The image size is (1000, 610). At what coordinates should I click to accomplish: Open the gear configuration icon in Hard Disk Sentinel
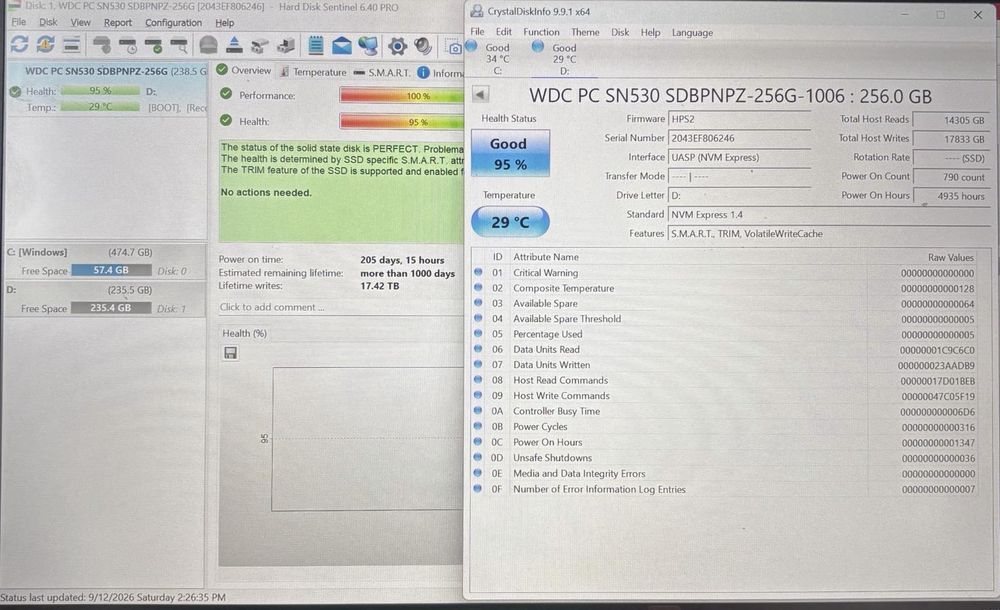pyautogui.click(x=397, y=45)
